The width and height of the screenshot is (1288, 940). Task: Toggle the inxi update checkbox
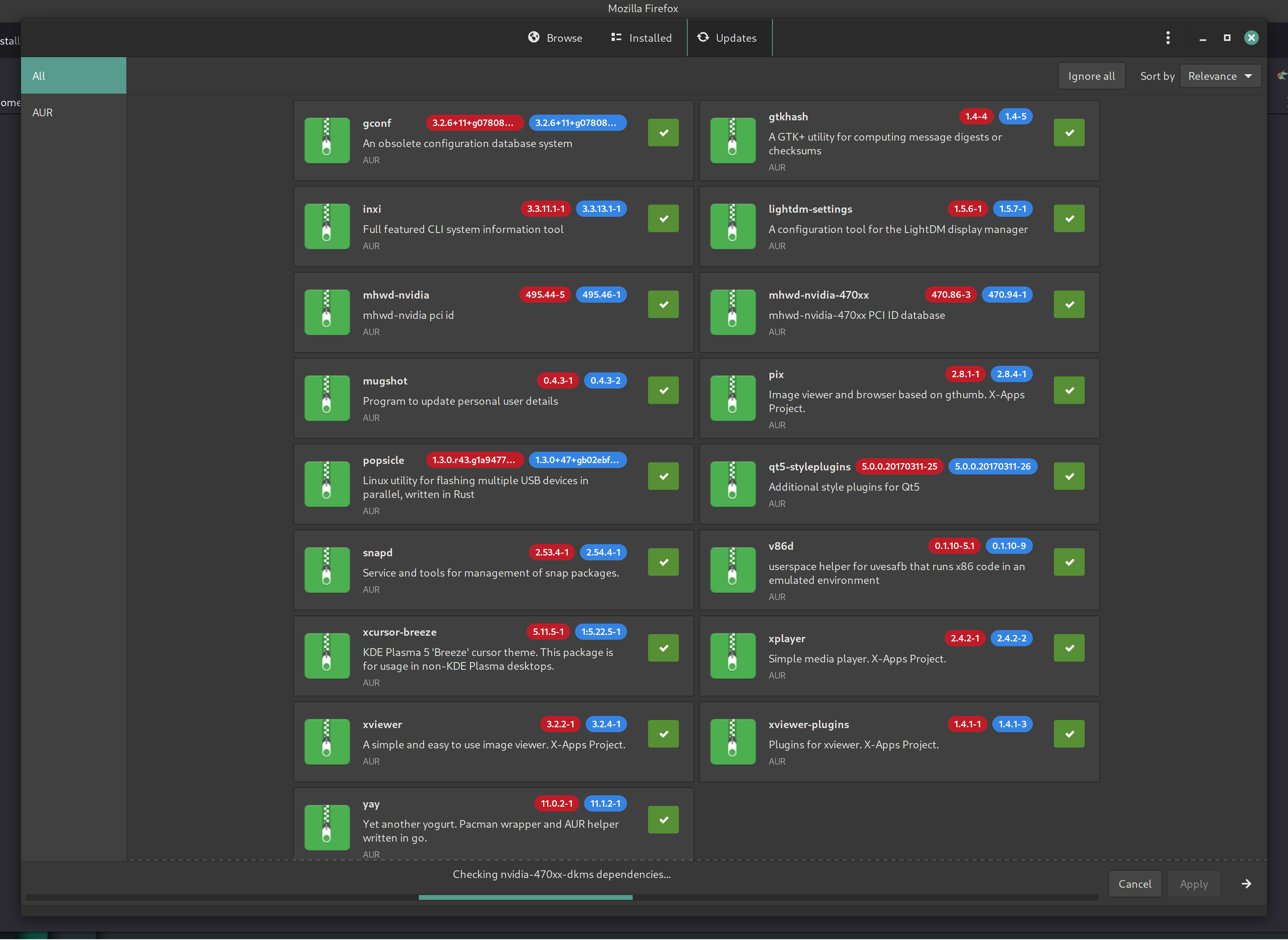click(x=663, y=218)
